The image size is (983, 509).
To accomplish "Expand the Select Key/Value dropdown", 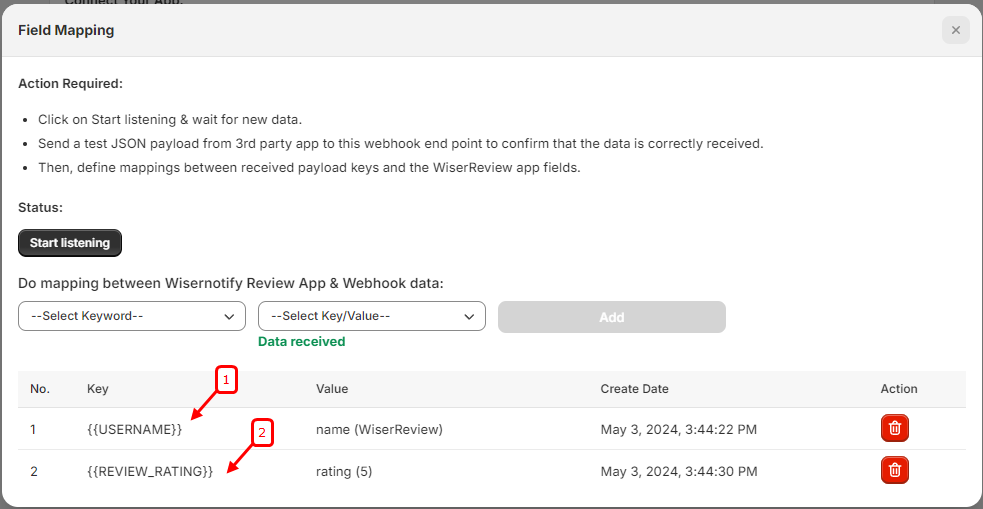I will click(372, 316).
